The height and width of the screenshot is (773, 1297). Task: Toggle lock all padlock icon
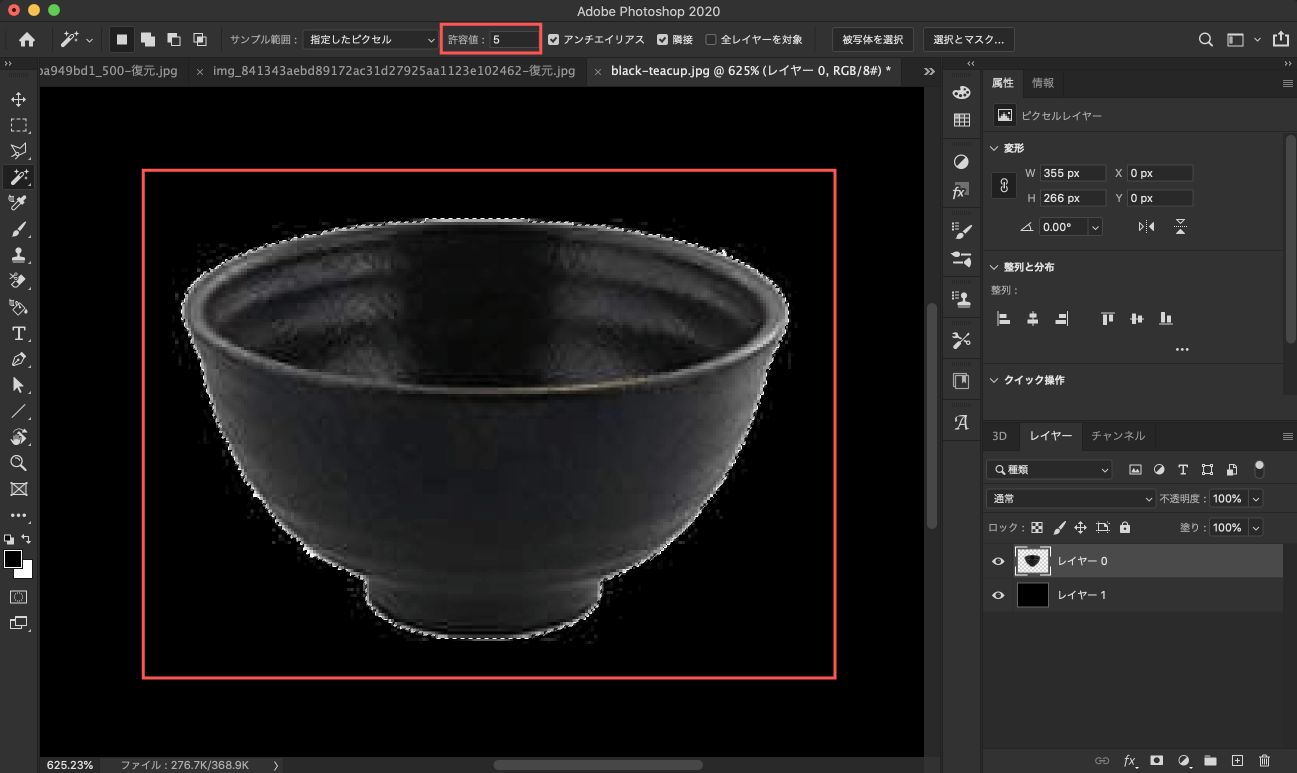1125,527
